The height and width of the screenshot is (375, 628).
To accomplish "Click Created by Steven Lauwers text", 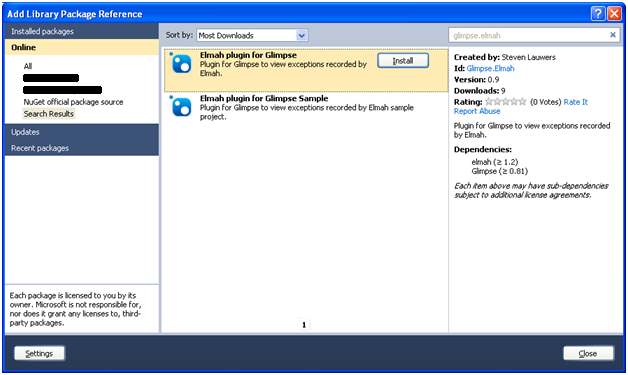I will [505, 57].
